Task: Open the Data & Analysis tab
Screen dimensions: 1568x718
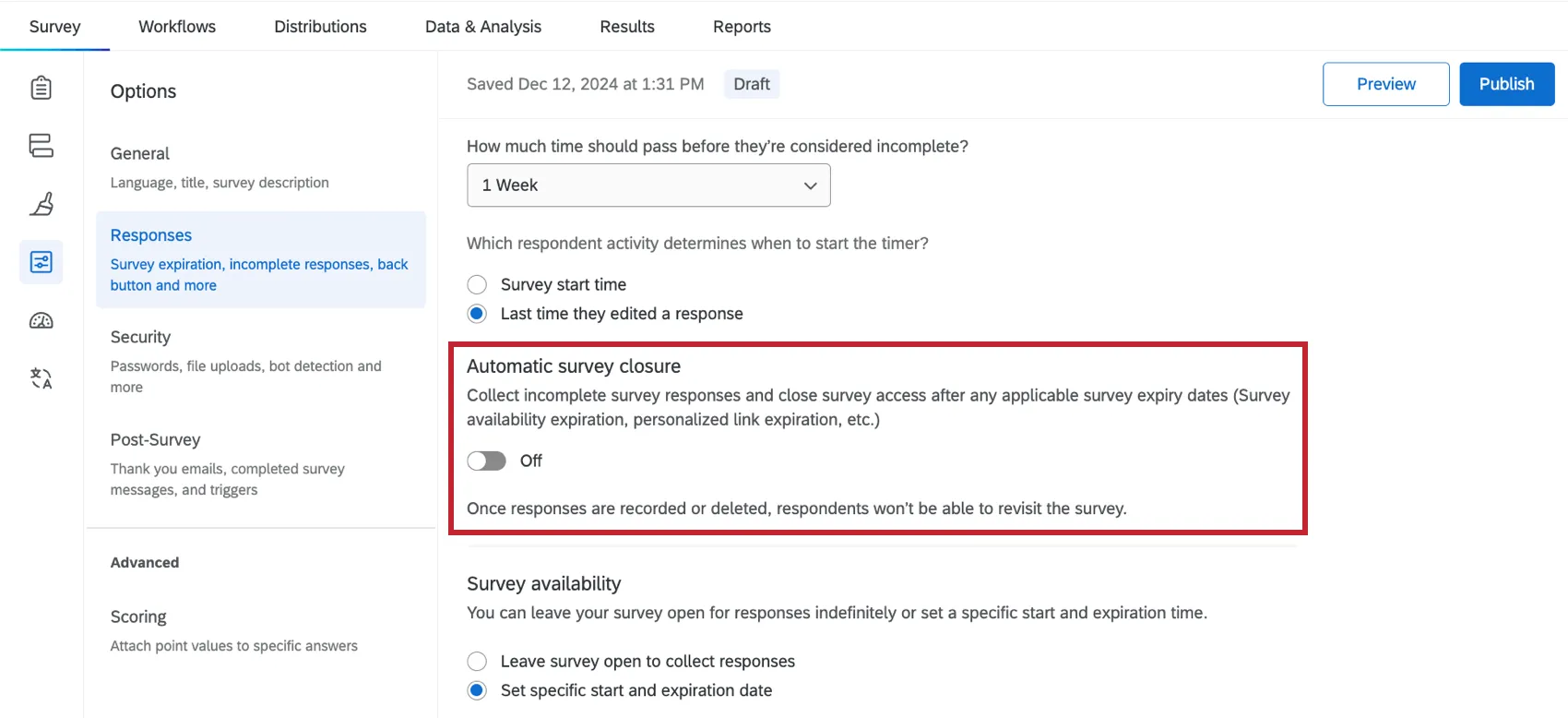Action: click(x=482, y=26)
